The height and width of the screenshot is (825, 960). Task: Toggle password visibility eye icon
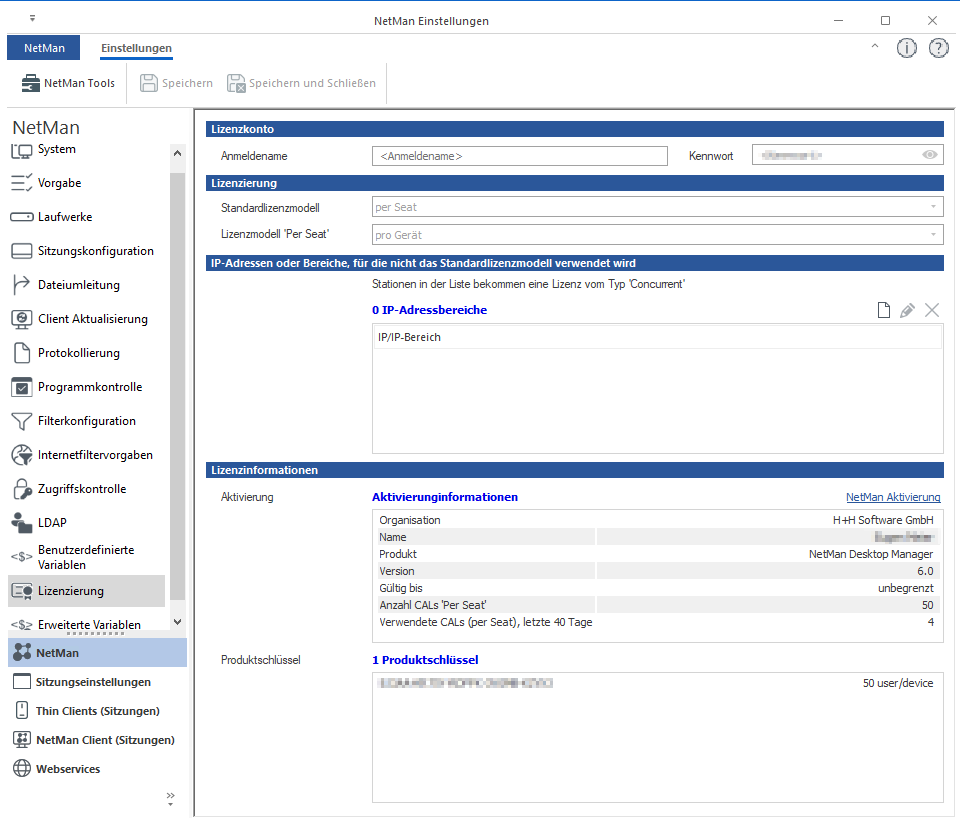[930, 155]
